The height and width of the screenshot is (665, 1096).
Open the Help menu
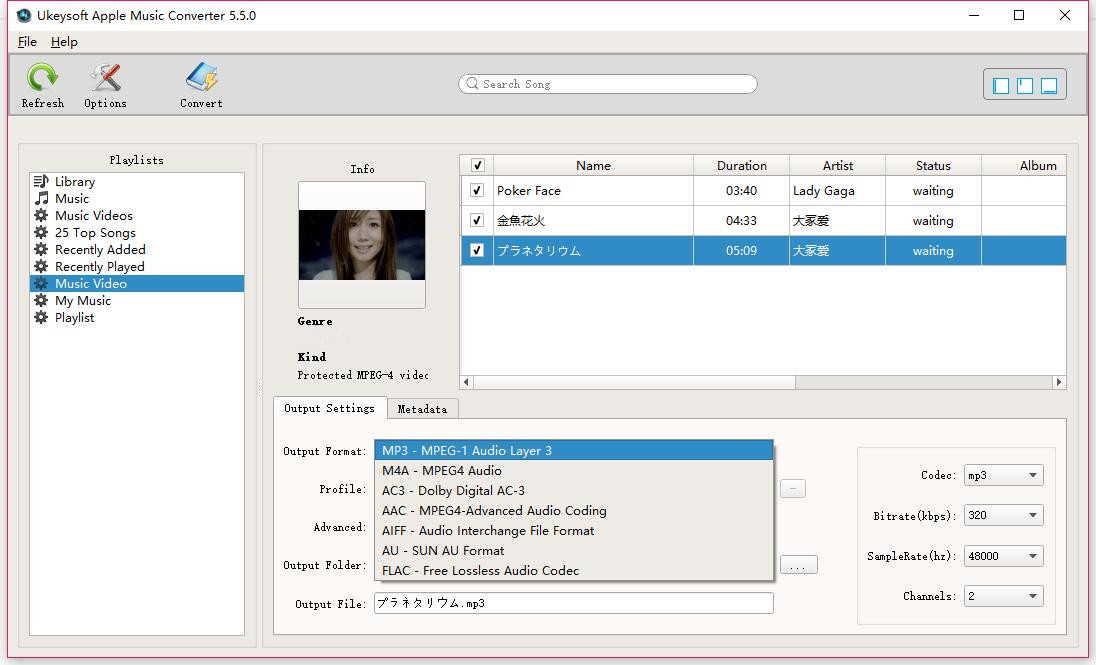coord(64,41)
